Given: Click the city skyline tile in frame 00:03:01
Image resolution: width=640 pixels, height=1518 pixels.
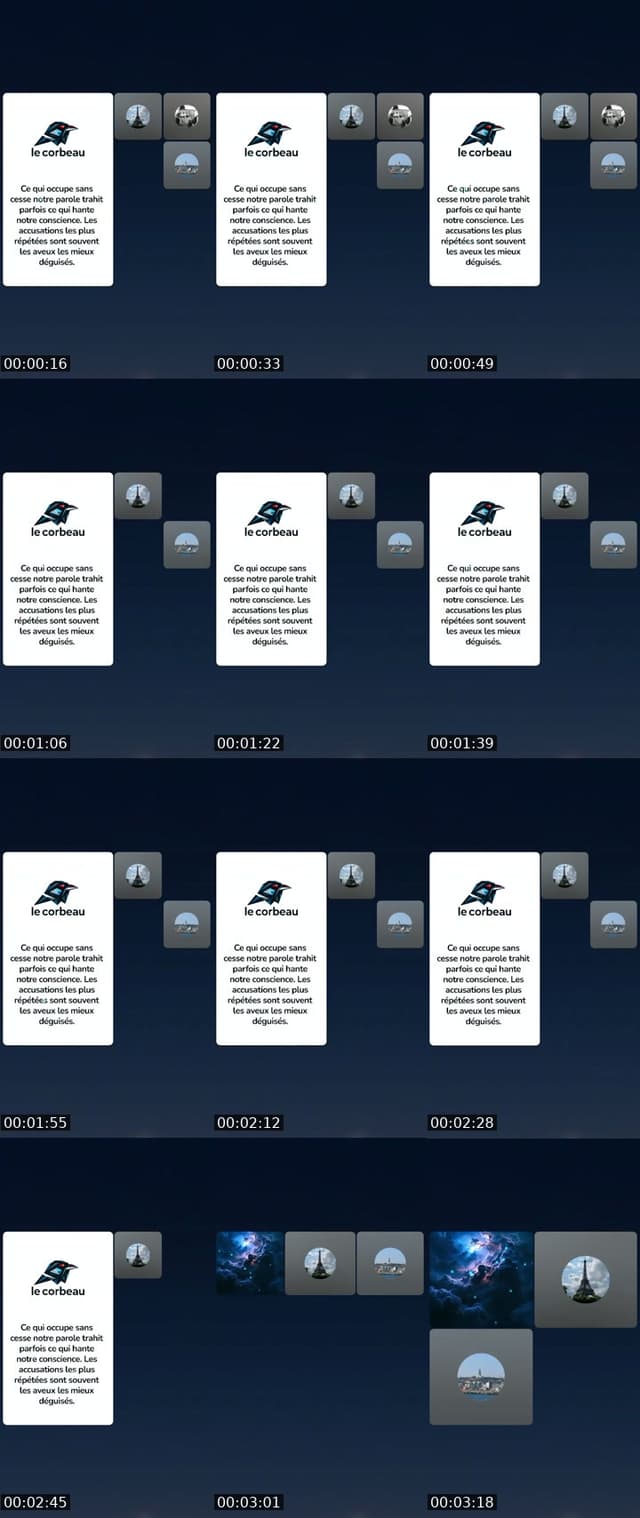Looking at the screenshot, I should 390,1263.
